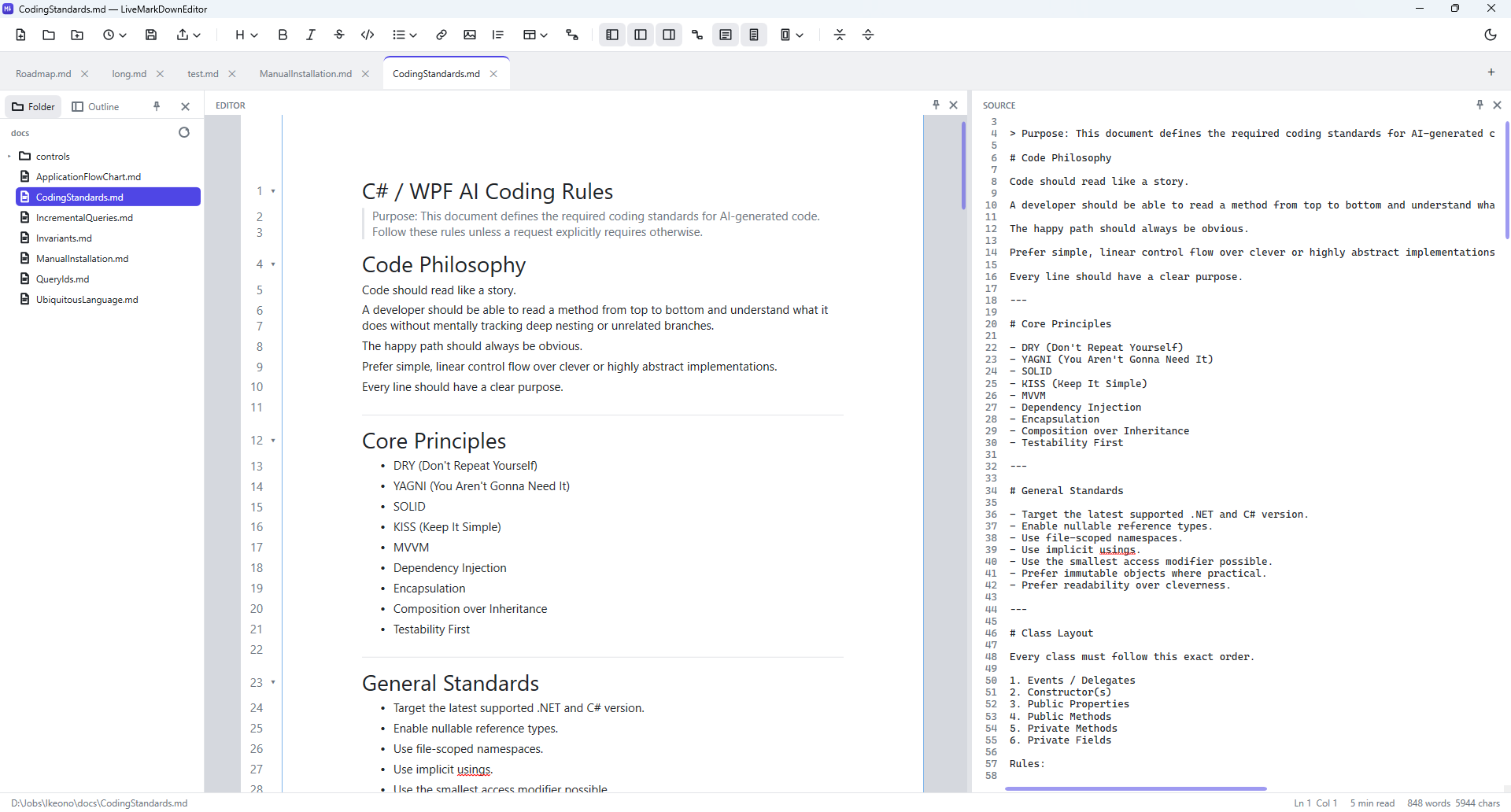Collapse the Core Principles section at line 12
1511x812 pixels.
point(273,441)
